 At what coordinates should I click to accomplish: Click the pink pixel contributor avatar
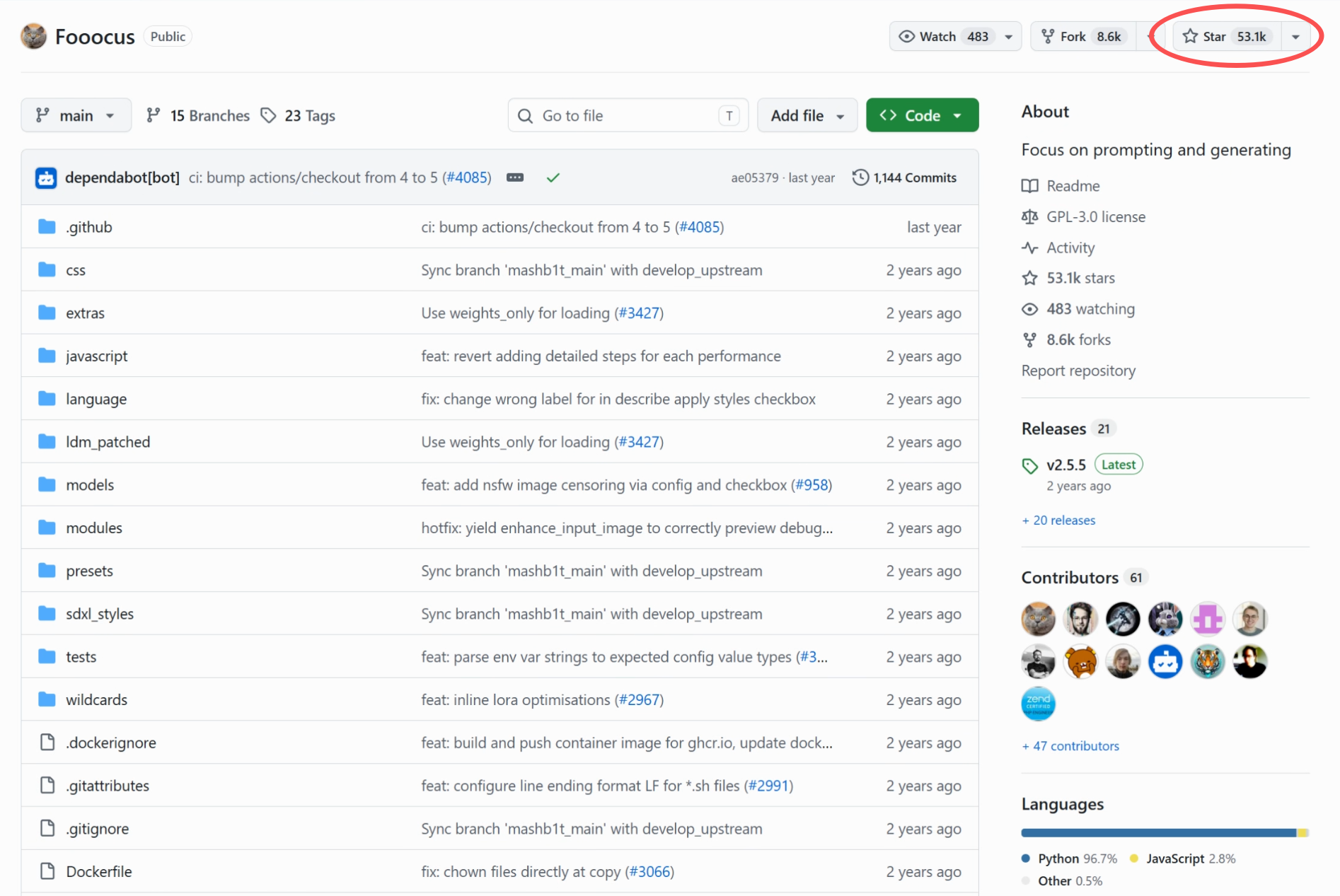[1208, 619]
